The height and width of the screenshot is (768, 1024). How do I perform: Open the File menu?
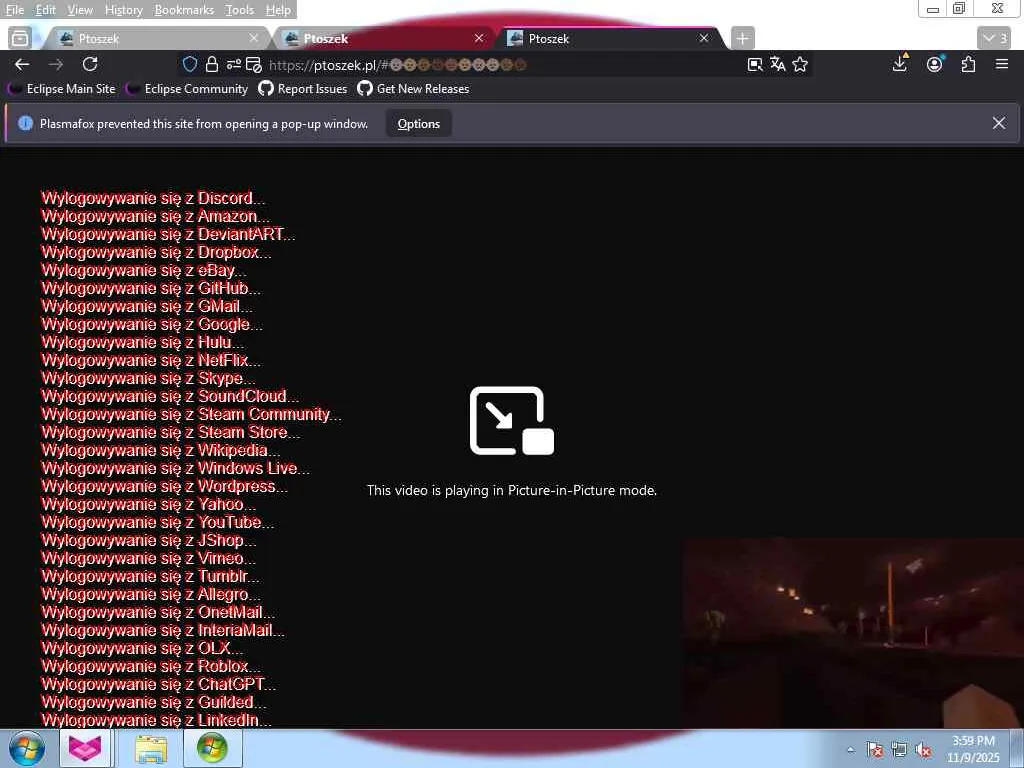tap(14, 10)
